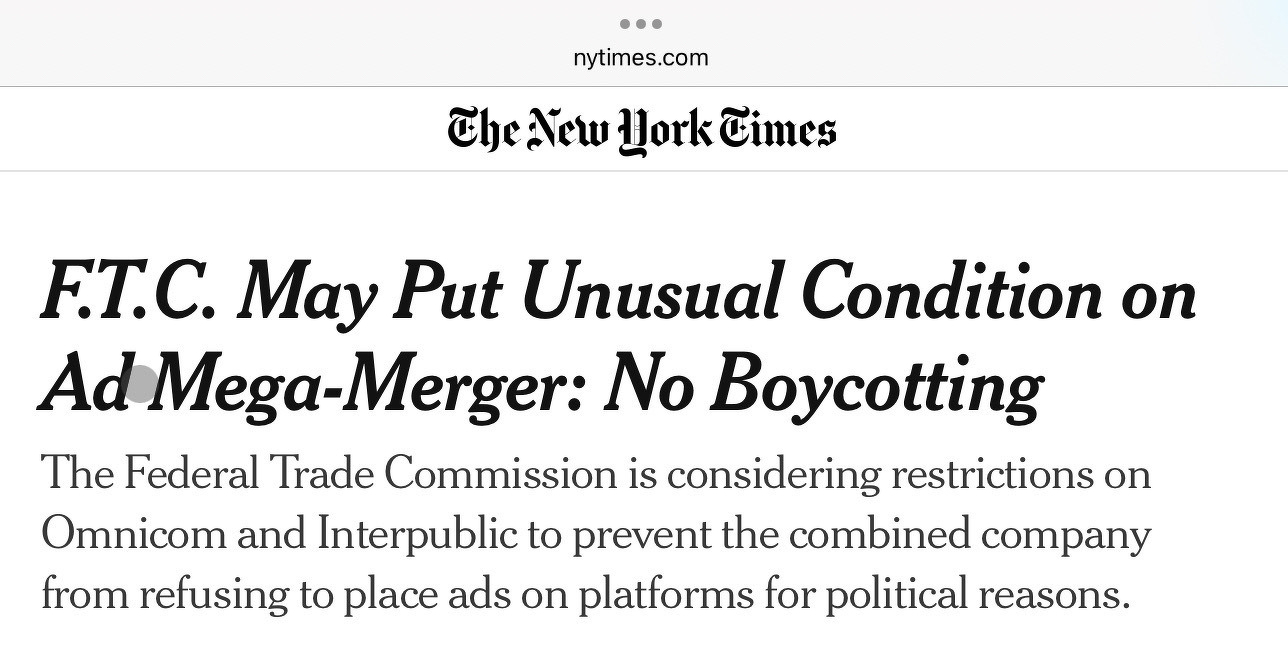This screenshot has width=1288, height=650.
Task: Go to The New York Times homepage logo
Action: coord(641,130)
